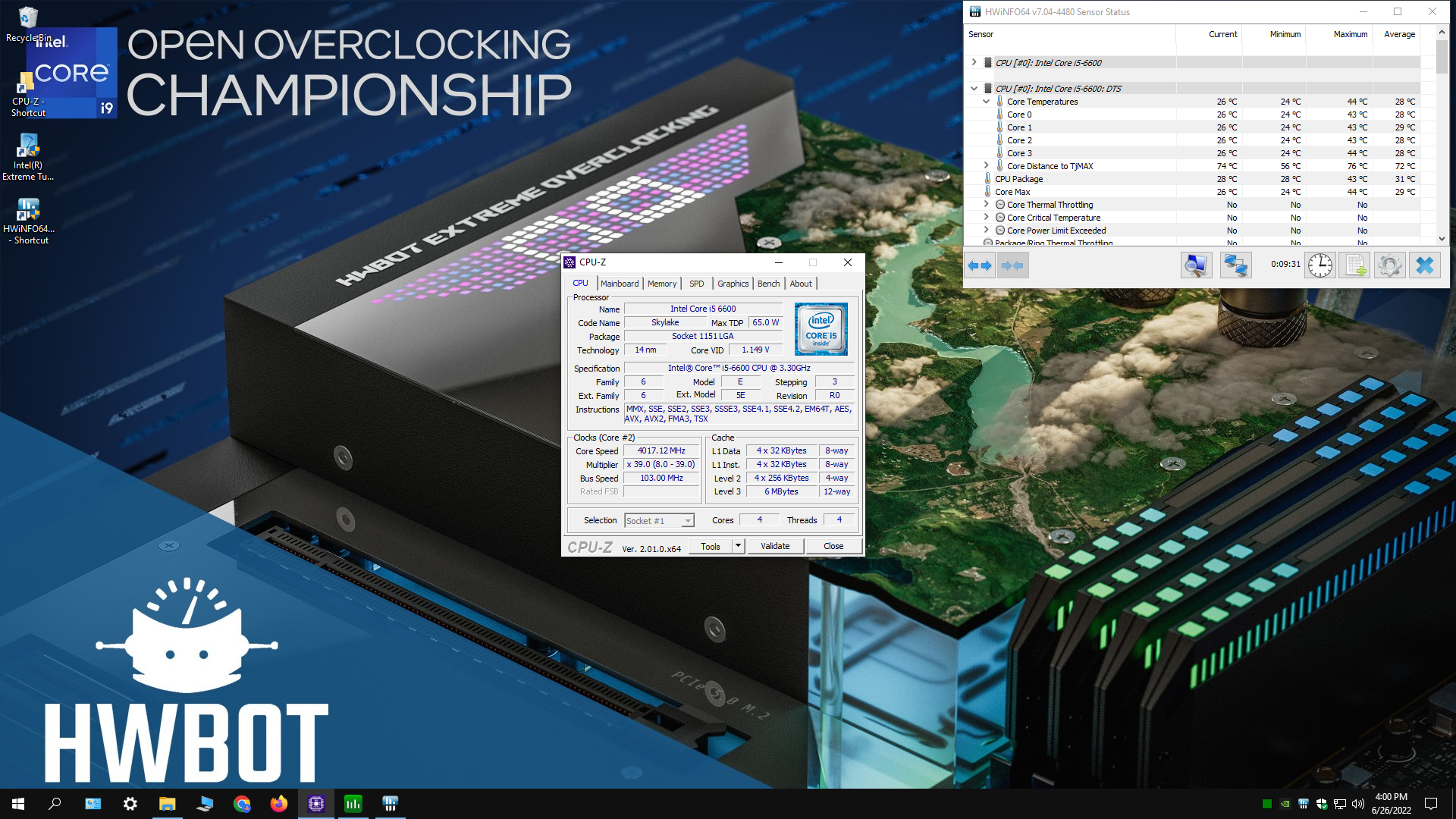Click the Sensor column header in HWiNFO
Screen dimensions: 1456x819
(x=1069, y=34)
